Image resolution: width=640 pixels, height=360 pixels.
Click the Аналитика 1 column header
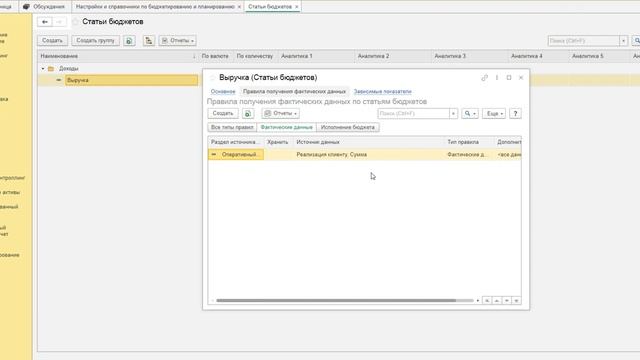pyautogui.click(x=316, y=56)
